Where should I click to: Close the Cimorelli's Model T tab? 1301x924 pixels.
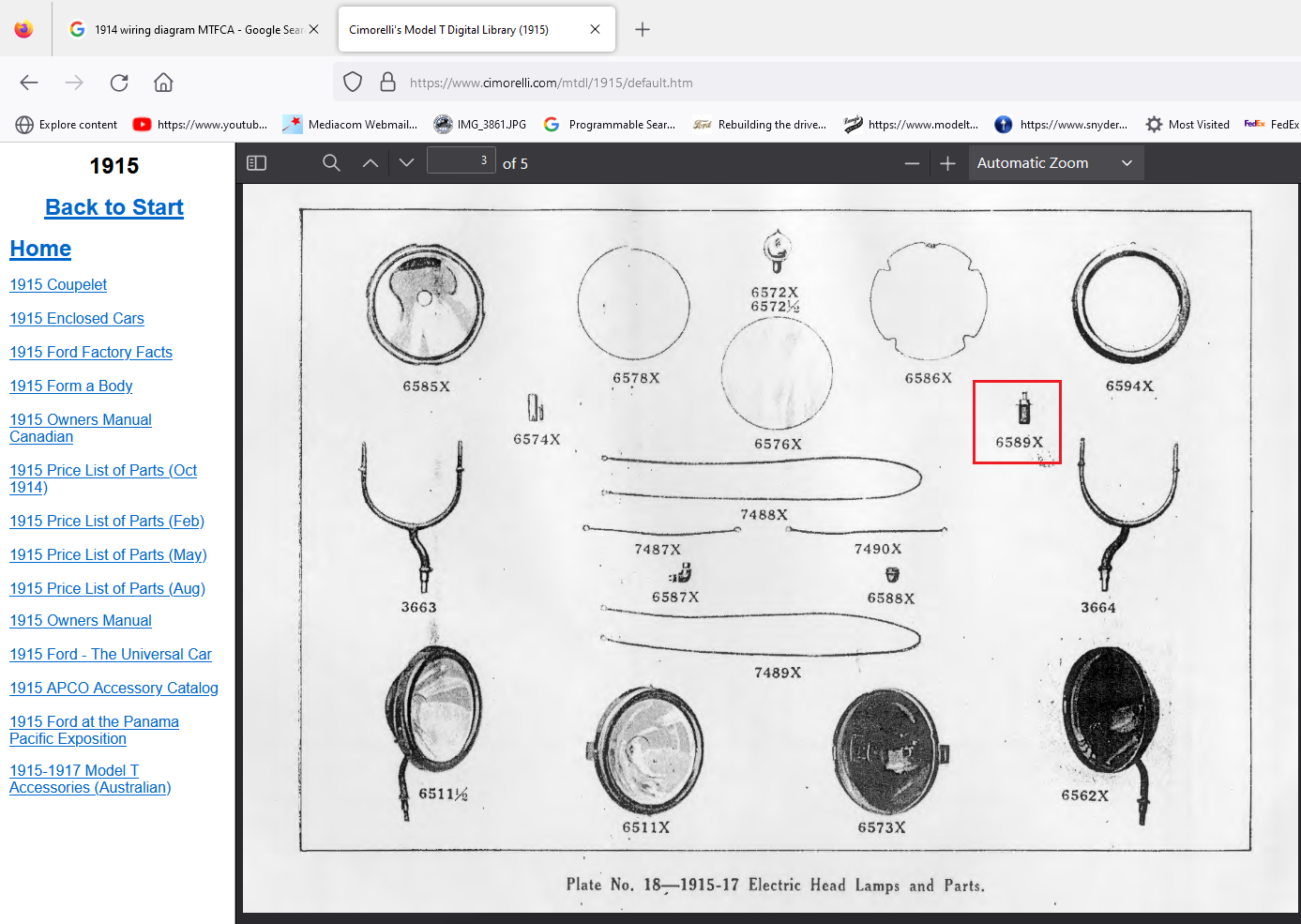coord(595,29)
